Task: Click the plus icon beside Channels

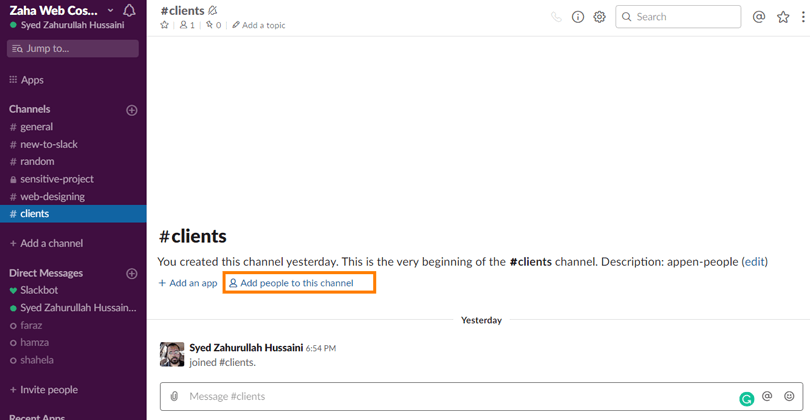Action: [131, 110]
